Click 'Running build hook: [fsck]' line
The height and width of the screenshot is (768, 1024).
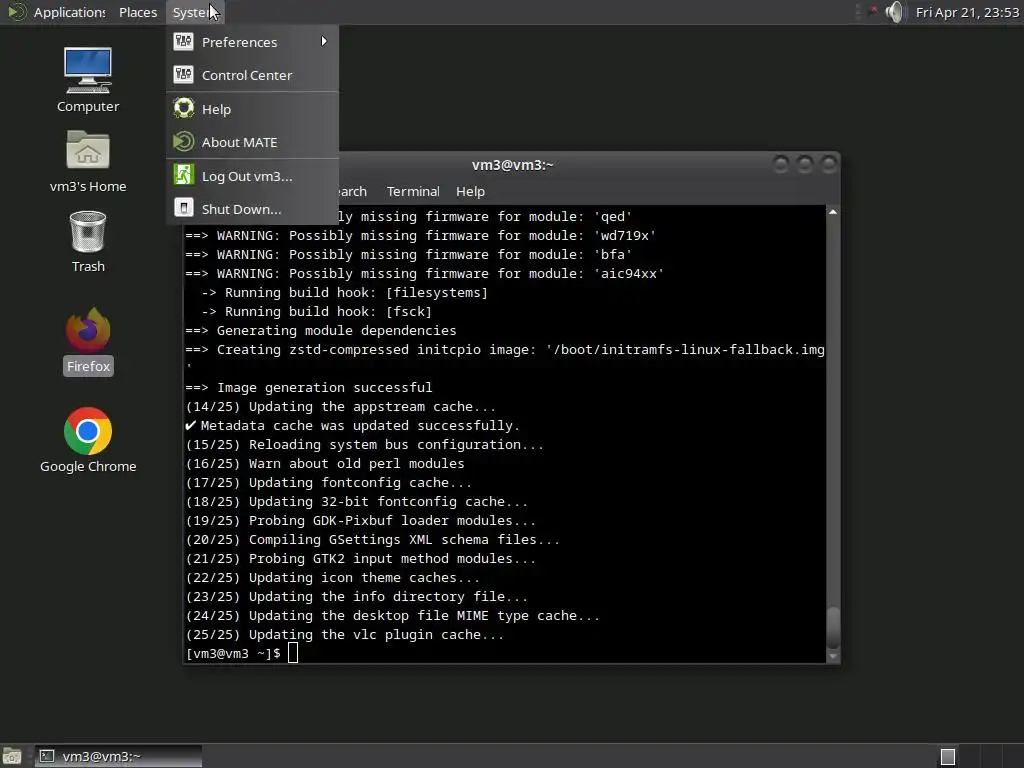click(316, 312)
